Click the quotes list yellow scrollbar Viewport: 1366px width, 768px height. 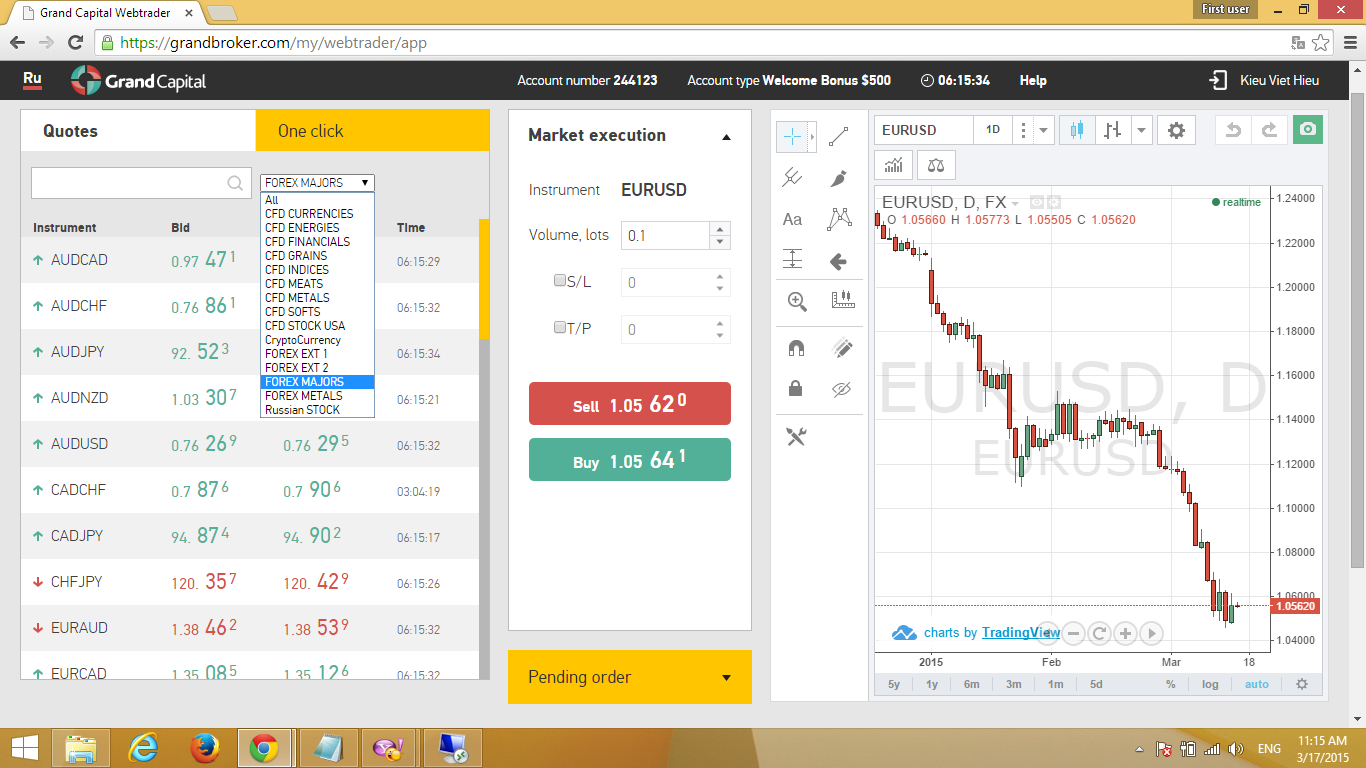484,279
